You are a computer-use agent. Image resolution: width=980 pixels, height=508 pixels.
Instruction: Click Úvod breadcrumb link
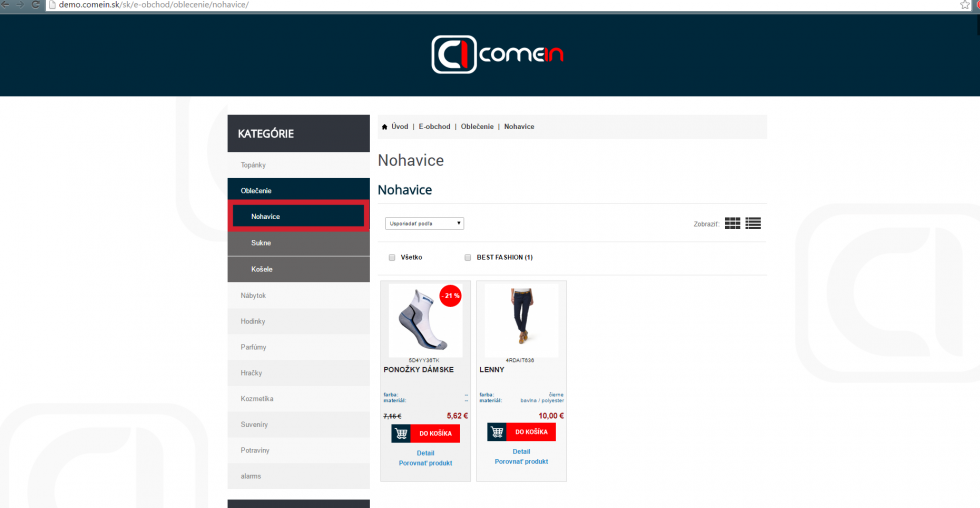(x=399, y=127)
